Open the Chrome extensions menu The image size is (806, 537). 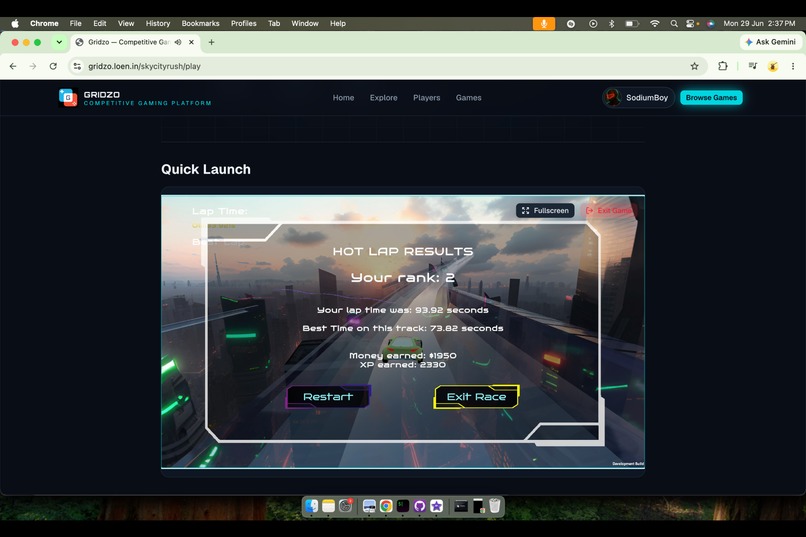click(x=723, y=66)
